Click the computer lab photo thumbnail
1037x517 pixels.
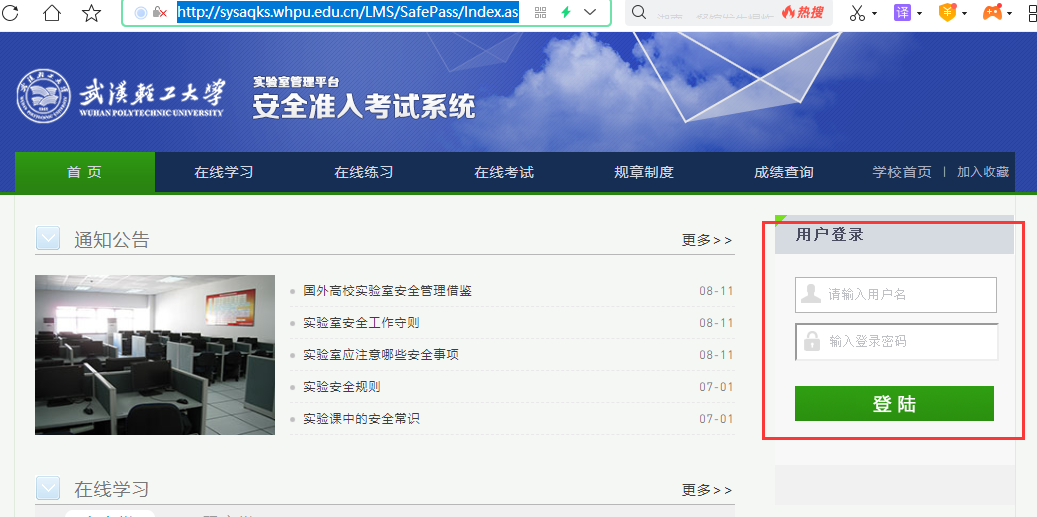pyautogui.click(x=155, y=355)
